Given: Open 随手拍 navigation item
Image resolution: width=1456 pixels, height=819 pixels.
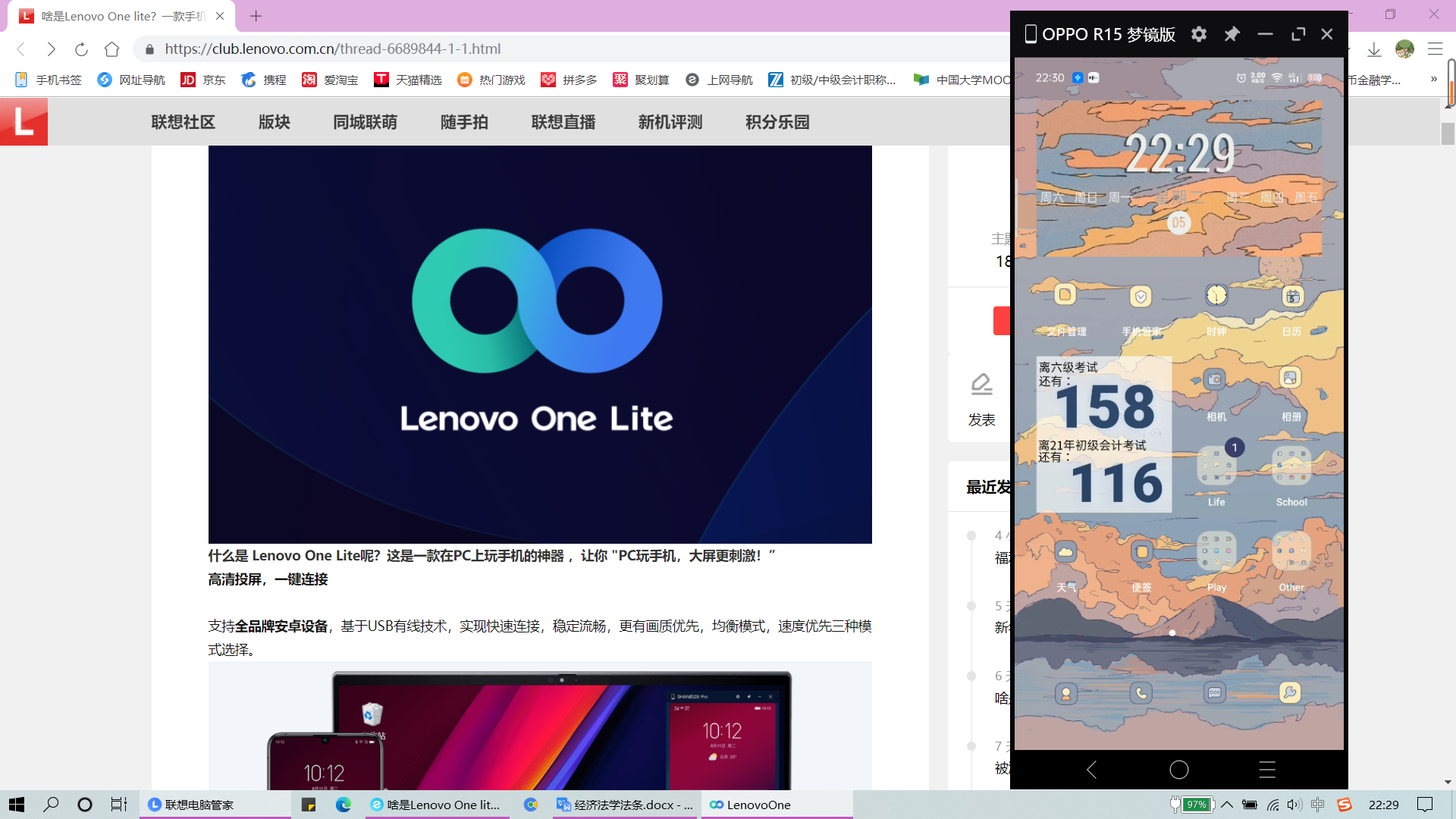Looking at the screenshot, I should tap(464, 122).
